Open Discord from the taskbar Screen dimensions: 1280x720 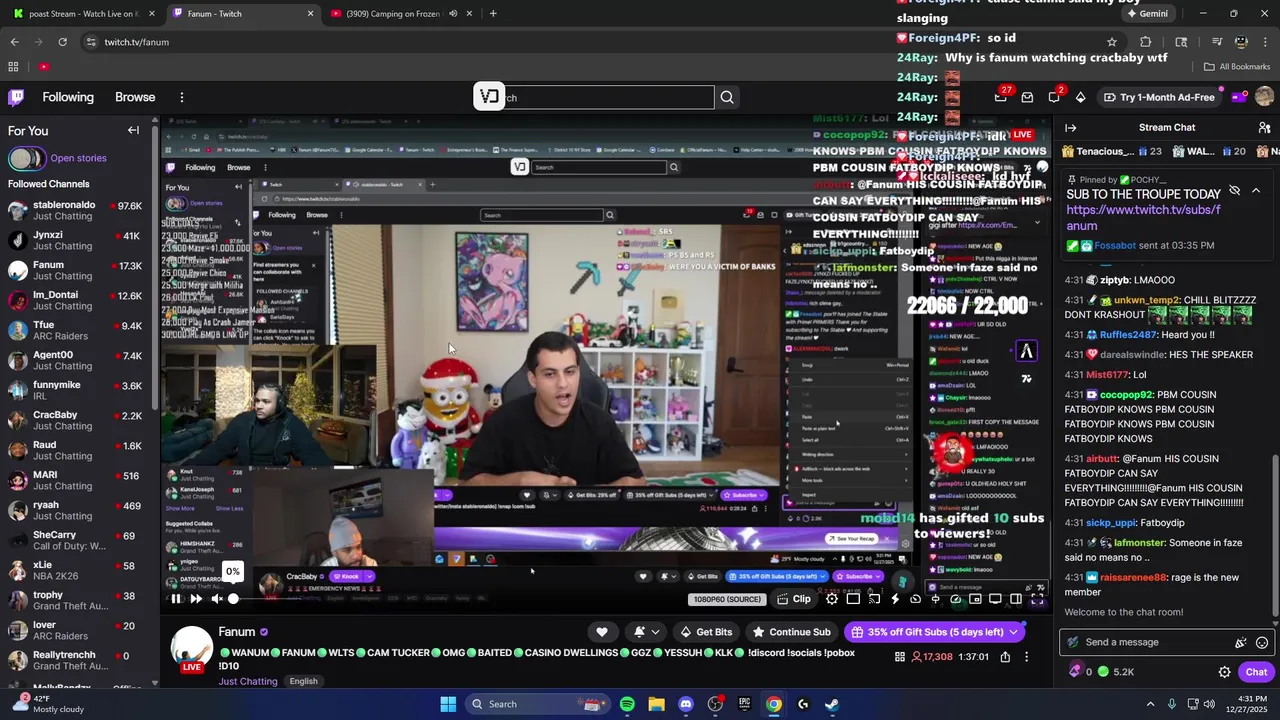point(685,704)
